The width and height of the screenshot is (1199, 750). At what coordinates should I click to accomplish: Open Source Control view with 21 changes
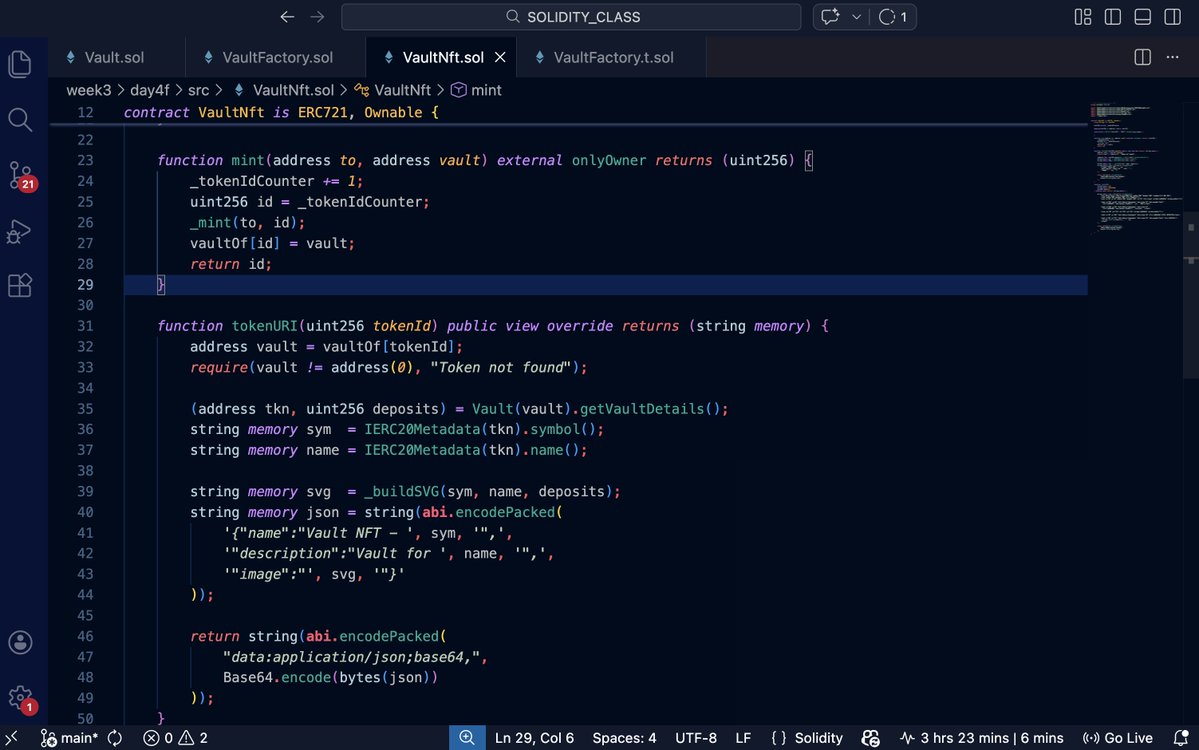[x=20, y=175]
